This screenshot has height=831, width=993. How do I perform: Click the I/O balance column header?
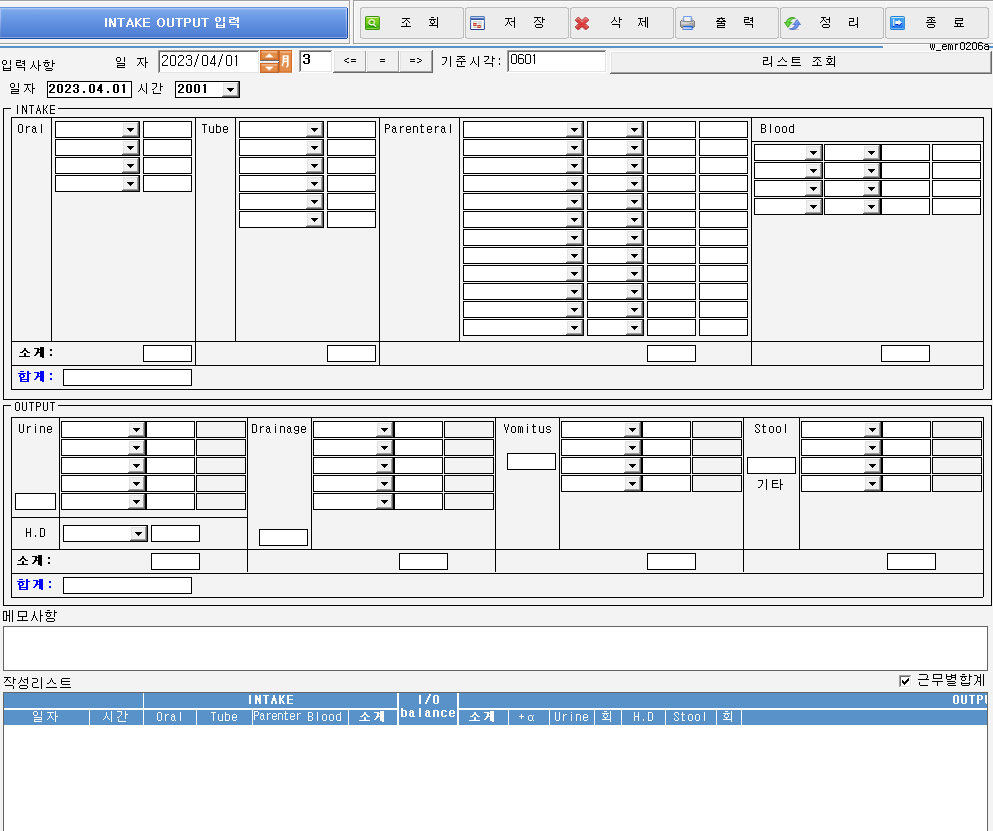(428, 707)
